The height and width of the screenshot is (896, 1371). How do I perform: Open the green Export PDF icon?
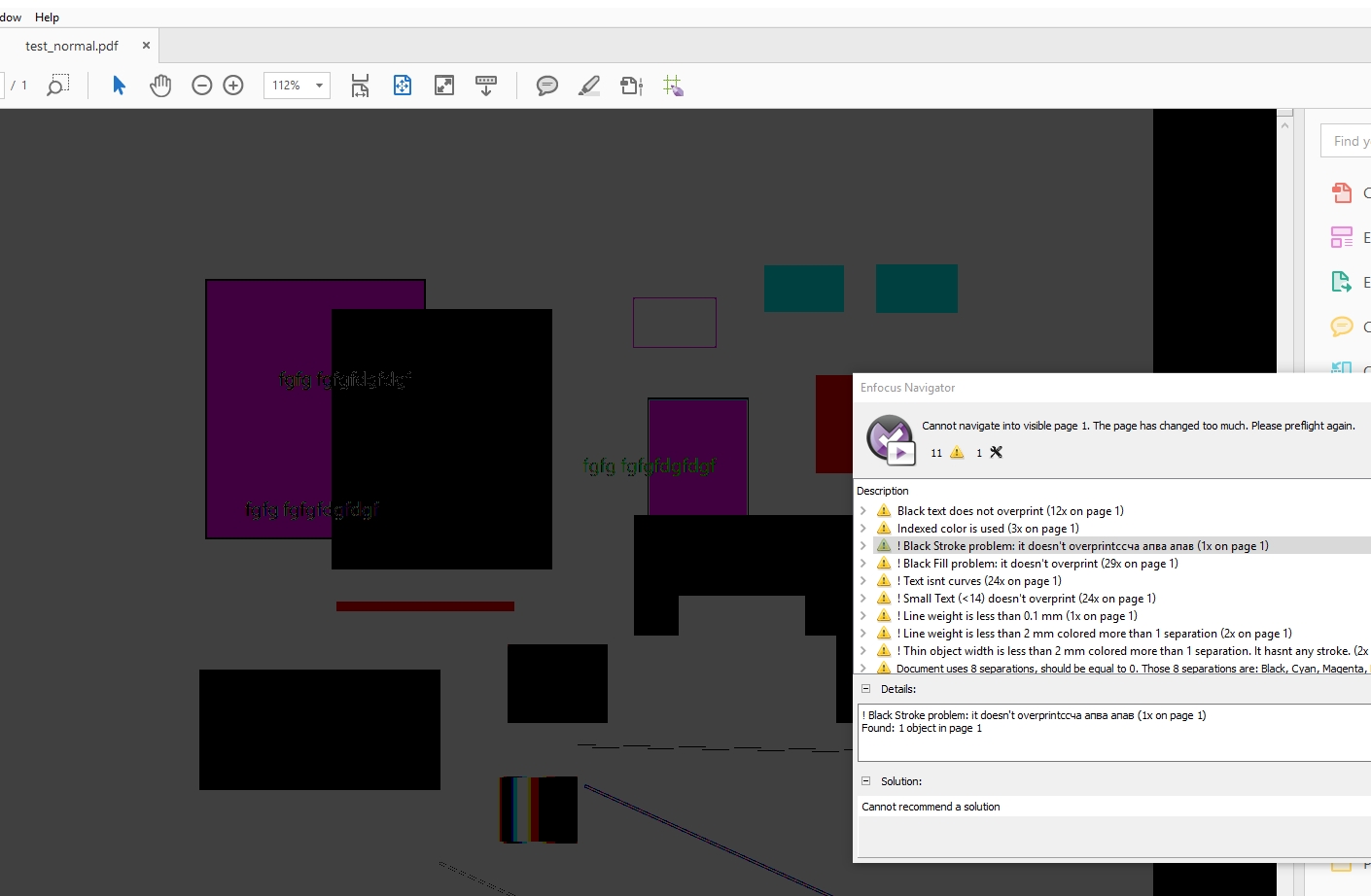(1342, 282)
